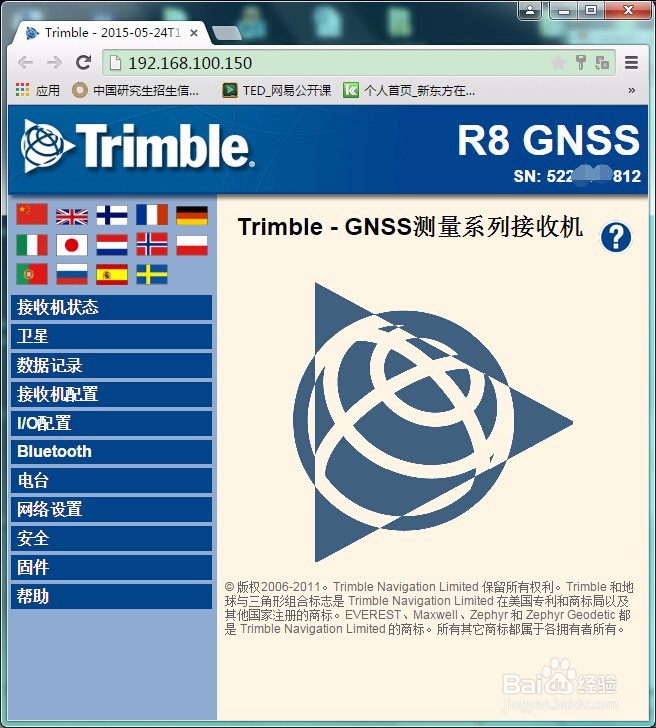Viewport: 656px width, 728px height.
Task: Select the Japanese flag language icon
Action: point(72,245)
